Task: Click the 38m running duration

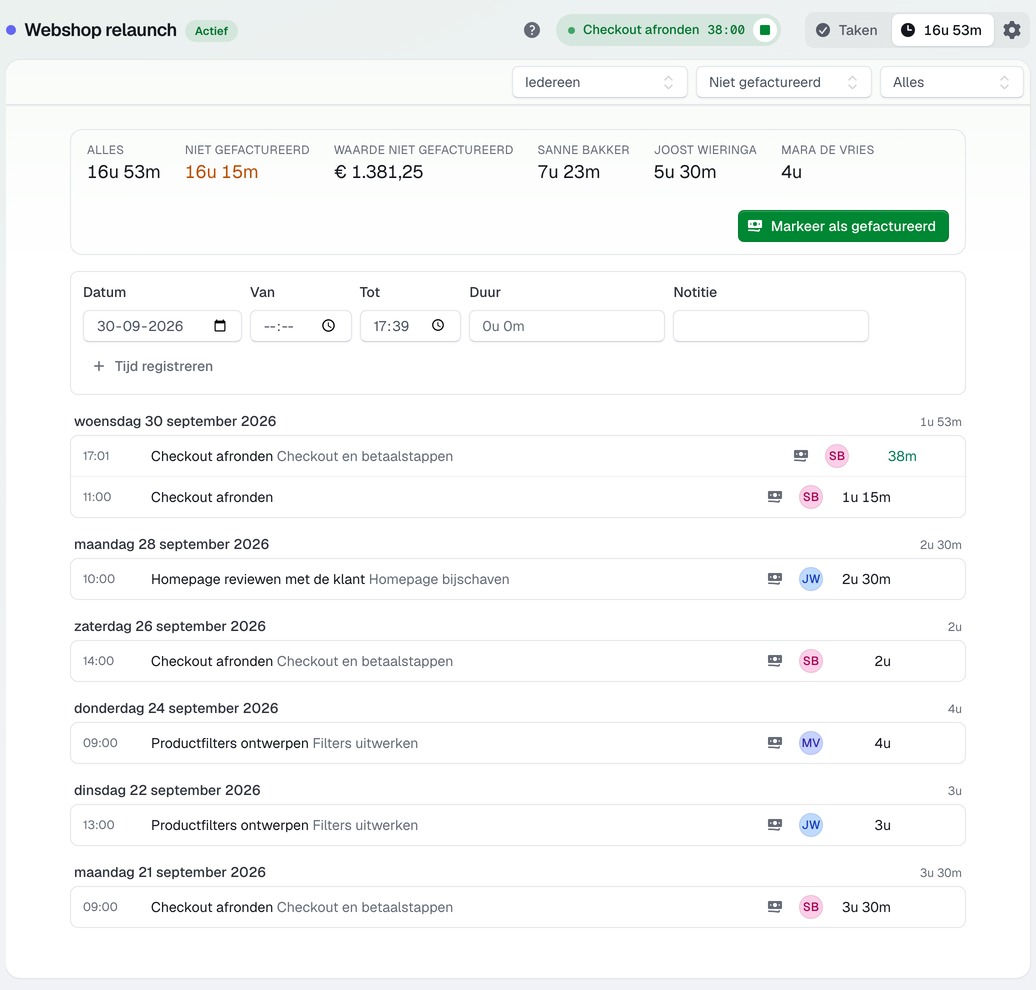Action: (x=902, y=456)
